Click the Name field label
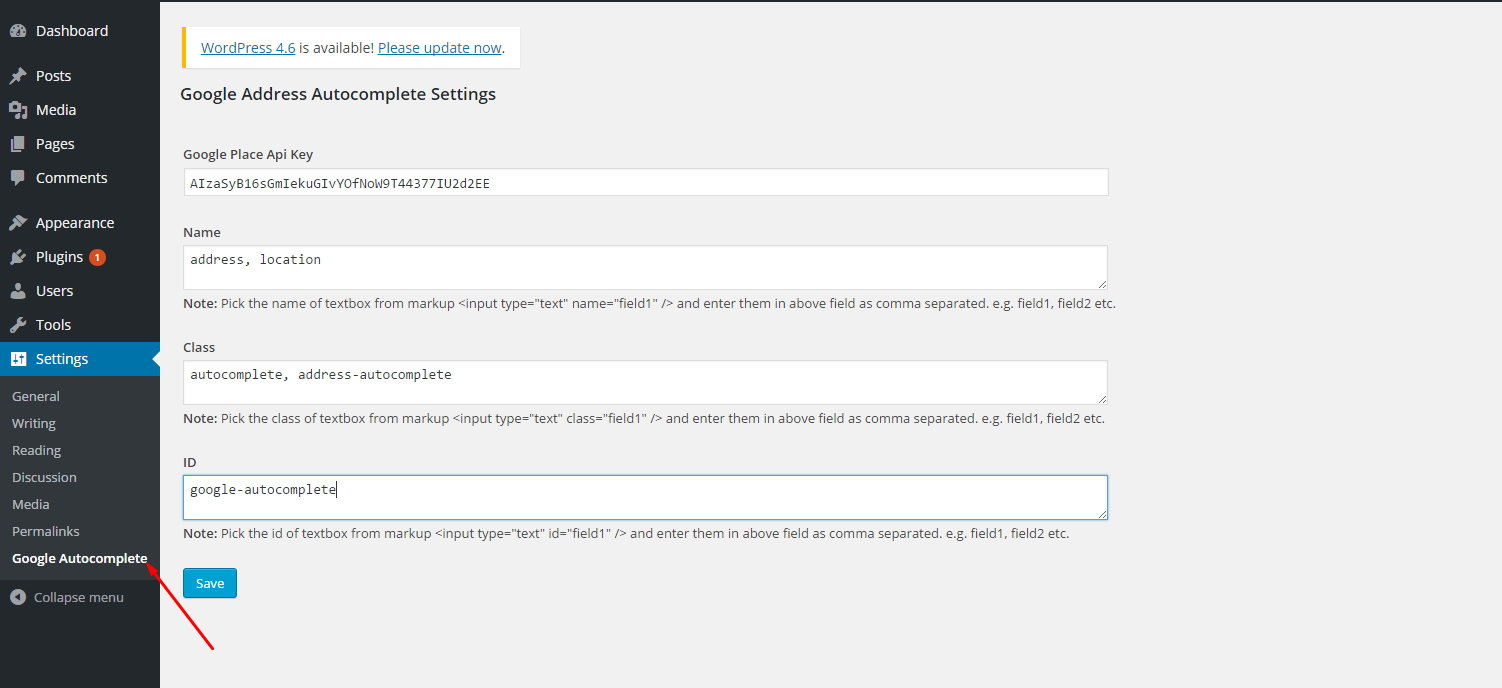Screen dimensions: 1502x688 coord(202,232)
